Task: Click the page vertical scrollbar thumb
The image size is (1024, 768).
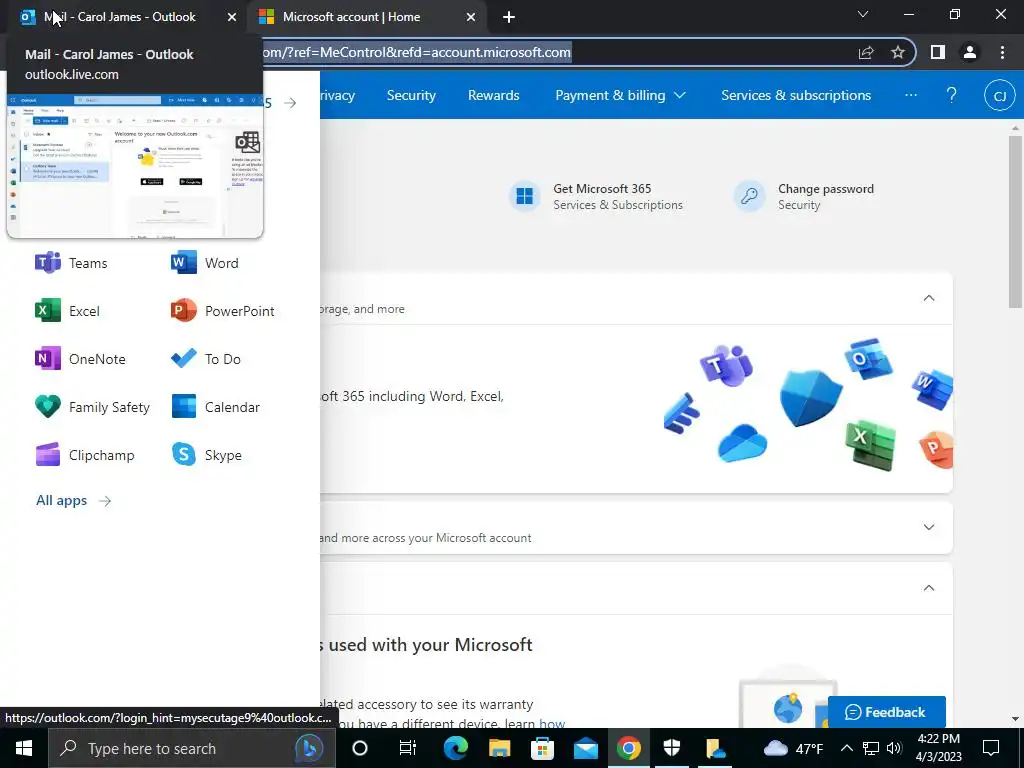Action: [1015, 222]
